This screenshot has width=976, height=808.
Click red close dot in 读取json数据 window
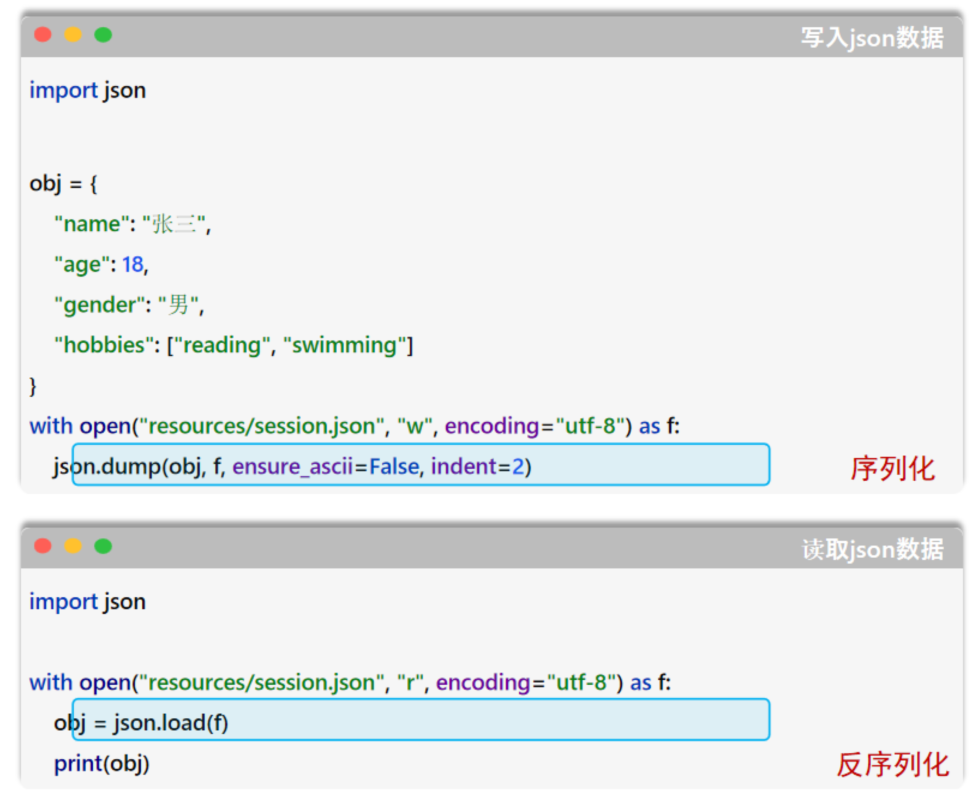pyautogui.click(x=42, y=546)
